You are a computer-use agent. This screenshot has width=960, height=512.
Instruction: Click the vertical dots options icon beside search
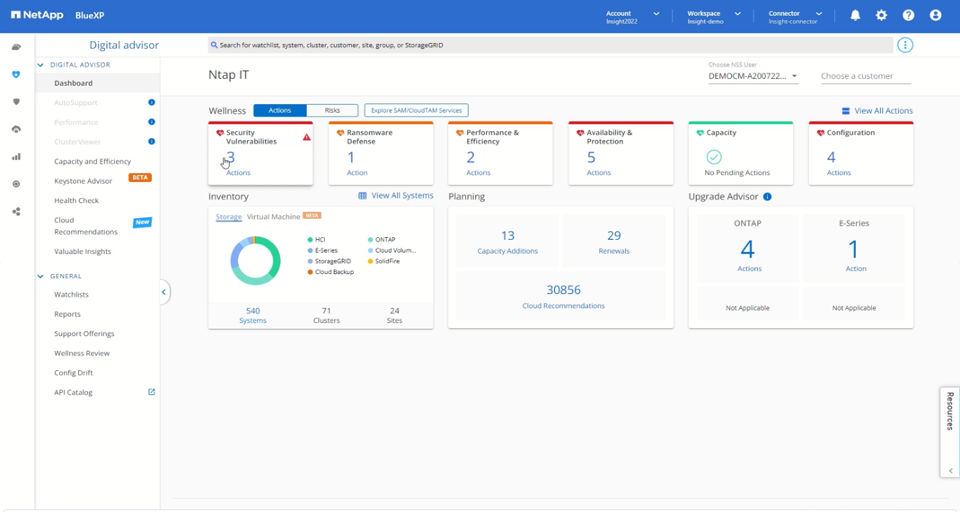(x=905, y=45)
